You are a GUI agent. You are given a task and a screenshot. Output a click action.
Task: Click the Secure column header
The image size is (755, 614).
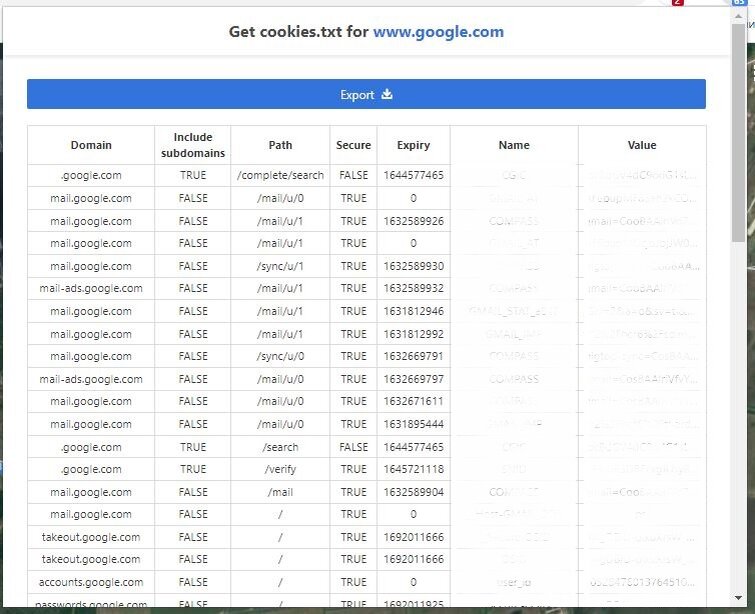pyautogui.click(x=353, y=145)
